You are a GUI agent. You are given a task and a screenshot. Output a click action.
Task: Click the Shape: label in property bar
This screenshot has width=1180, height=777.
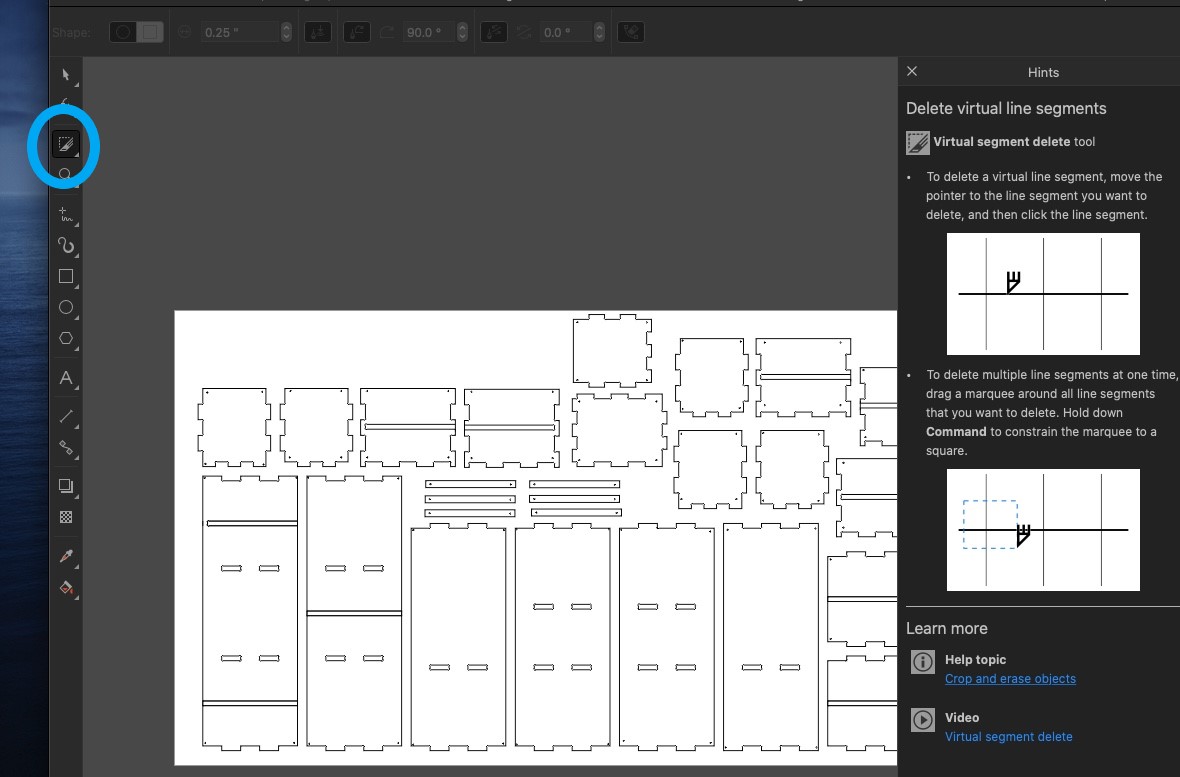coord(71,32)
